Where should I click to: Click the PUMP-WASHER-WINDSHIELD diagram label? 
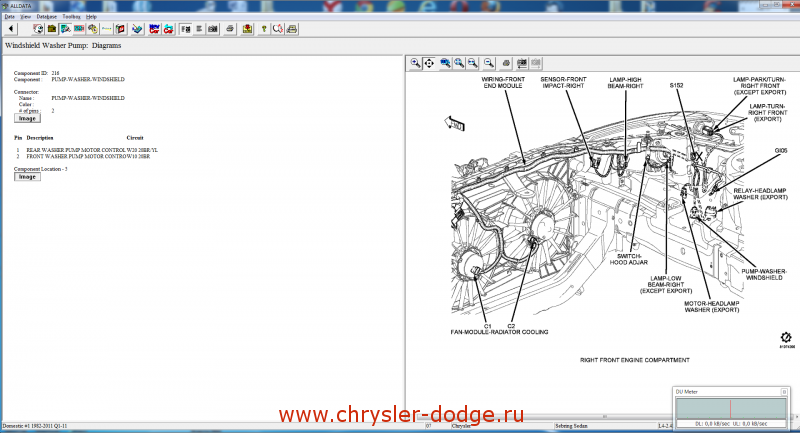(x=763, y=274)
